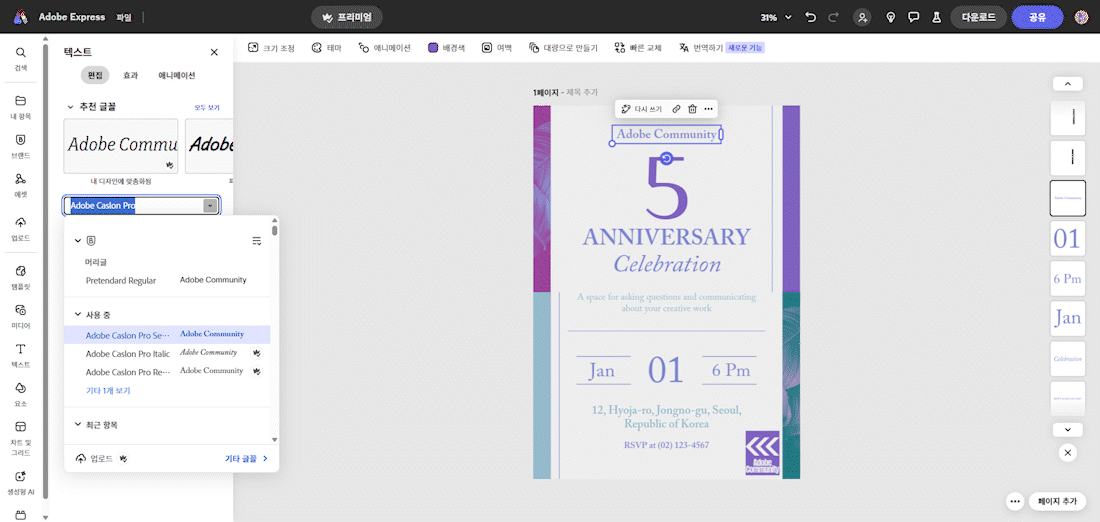Image resolution: width=1100 pixels, height=522 pixels.
Task: Open more options on the floating text toolbar
Action: point(709,109)
